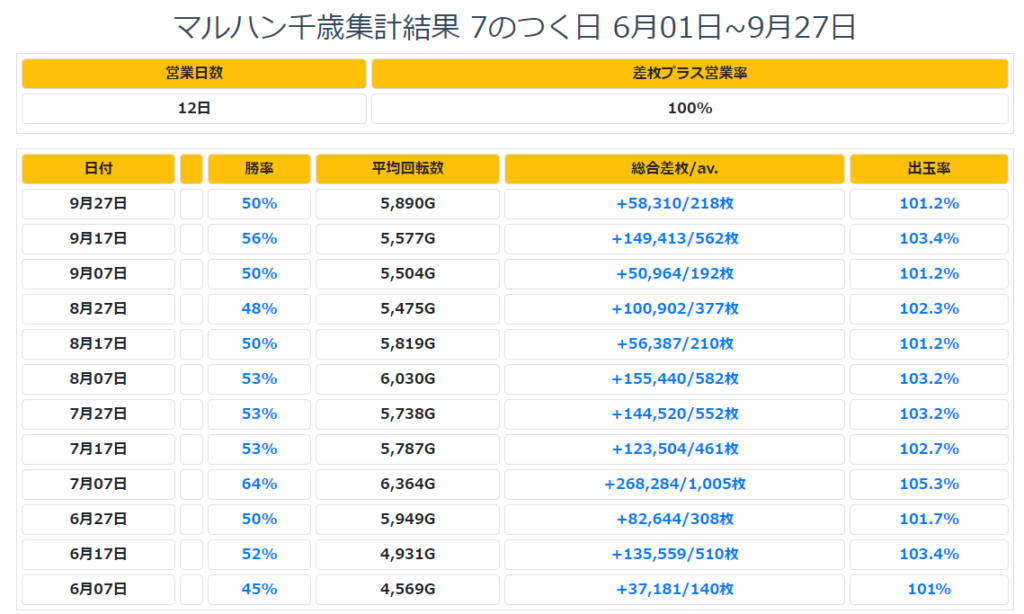The height and width of the screenshot is (614, 1024).
Task: Click the 日付 column header
Action: (98, 169)
